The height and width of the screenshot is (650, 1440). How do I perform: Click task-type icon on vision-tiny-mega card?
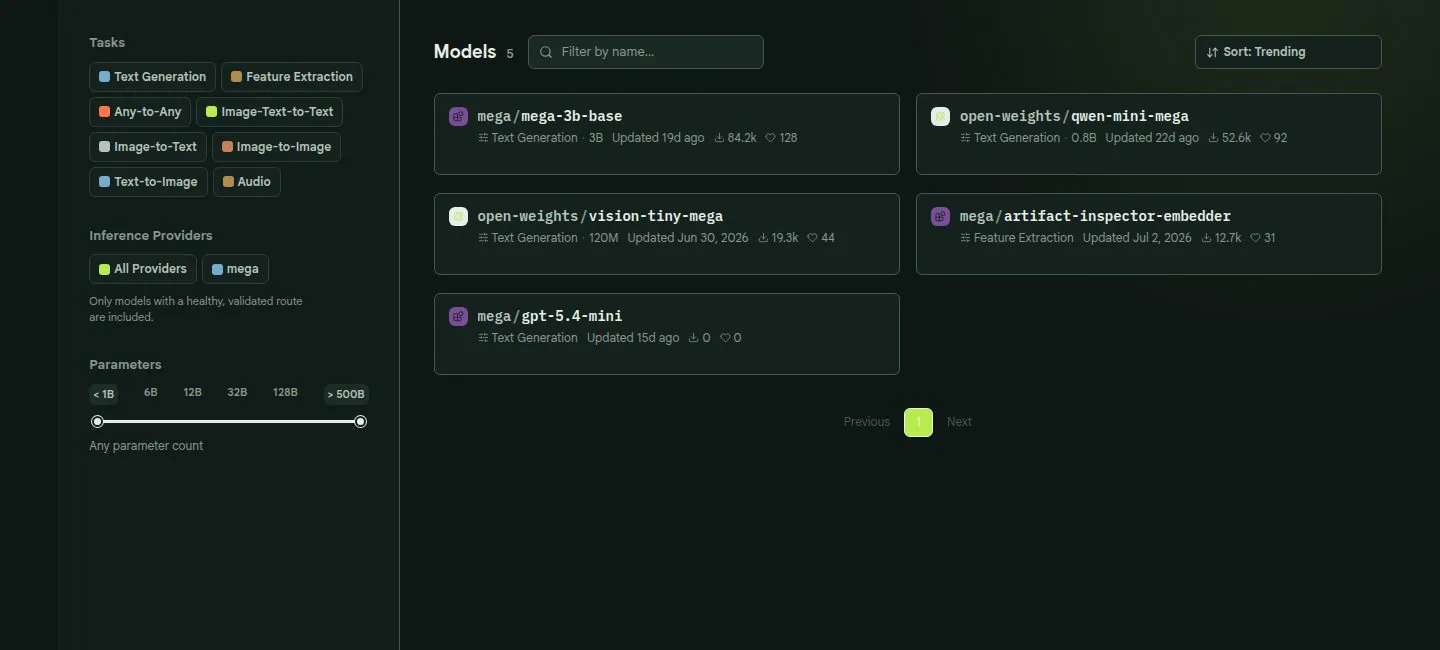point(483,238)
